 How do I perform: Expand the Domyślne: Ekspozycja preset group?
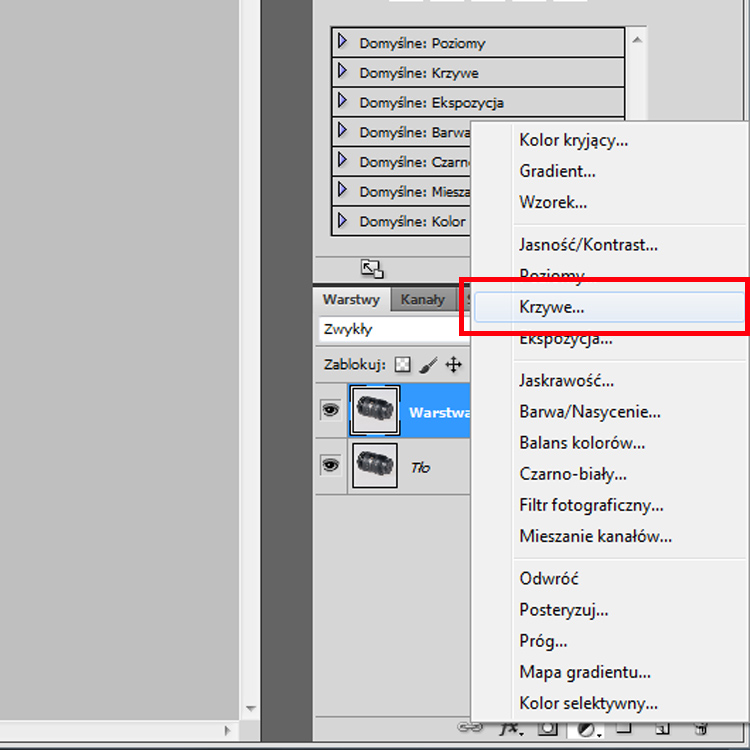point(343,101)
